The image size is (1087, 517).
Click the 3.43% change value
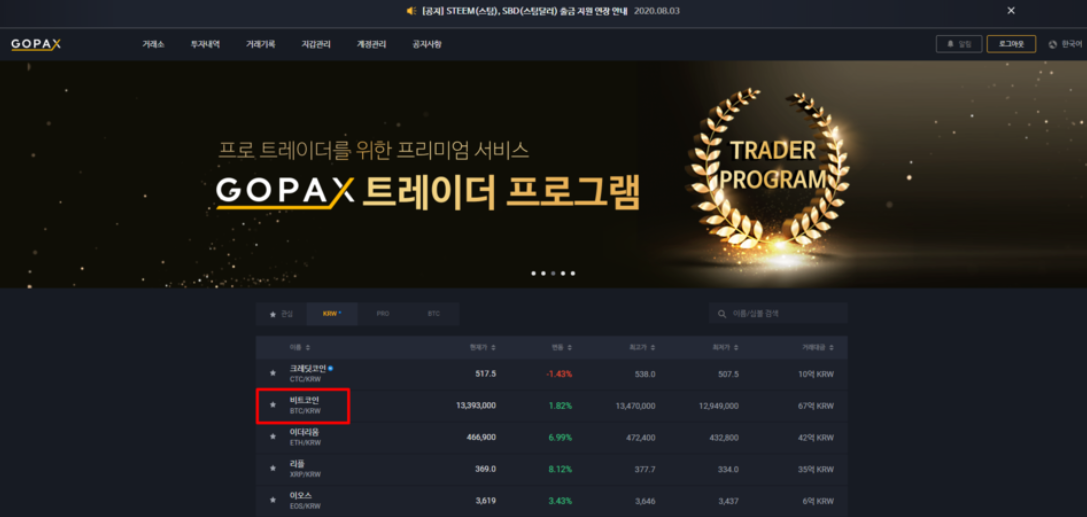[560, 500]
